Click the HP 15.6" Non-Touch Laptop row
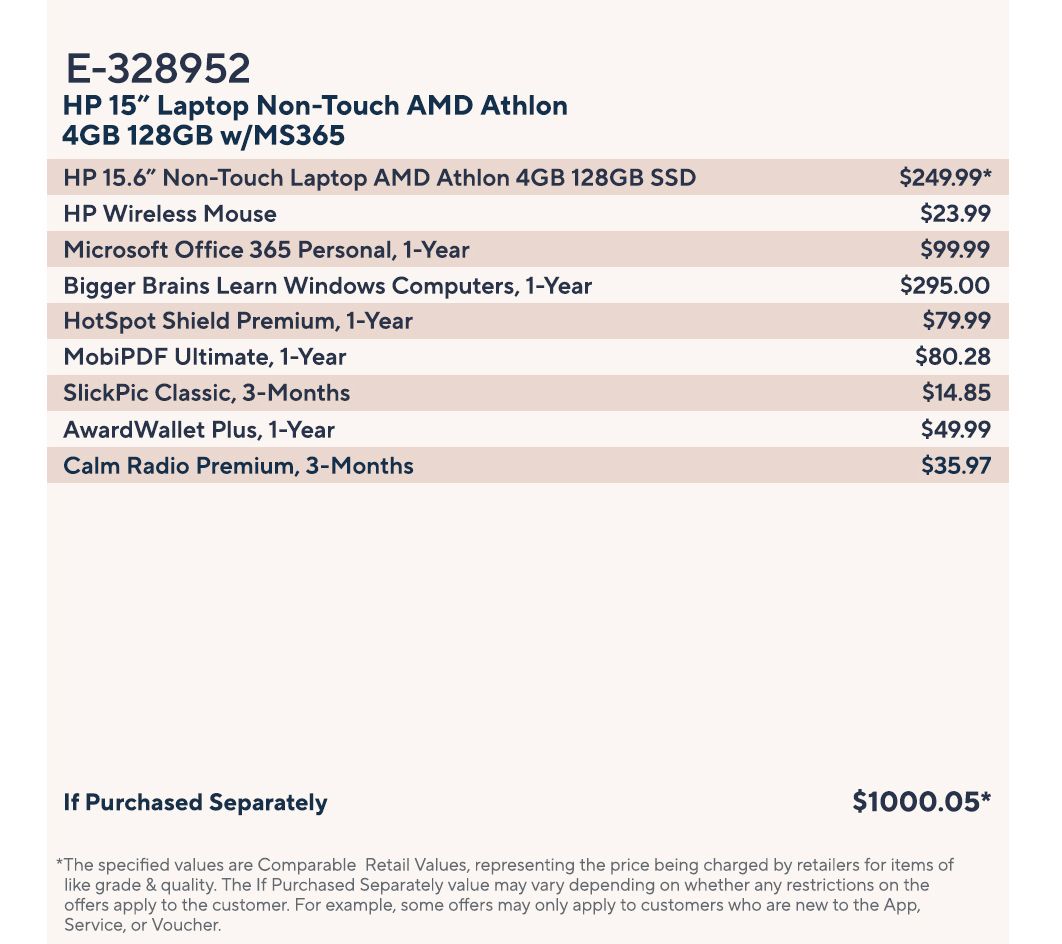Image resolution: width=1062 pixels, height=944 pixels. point(379,178)
